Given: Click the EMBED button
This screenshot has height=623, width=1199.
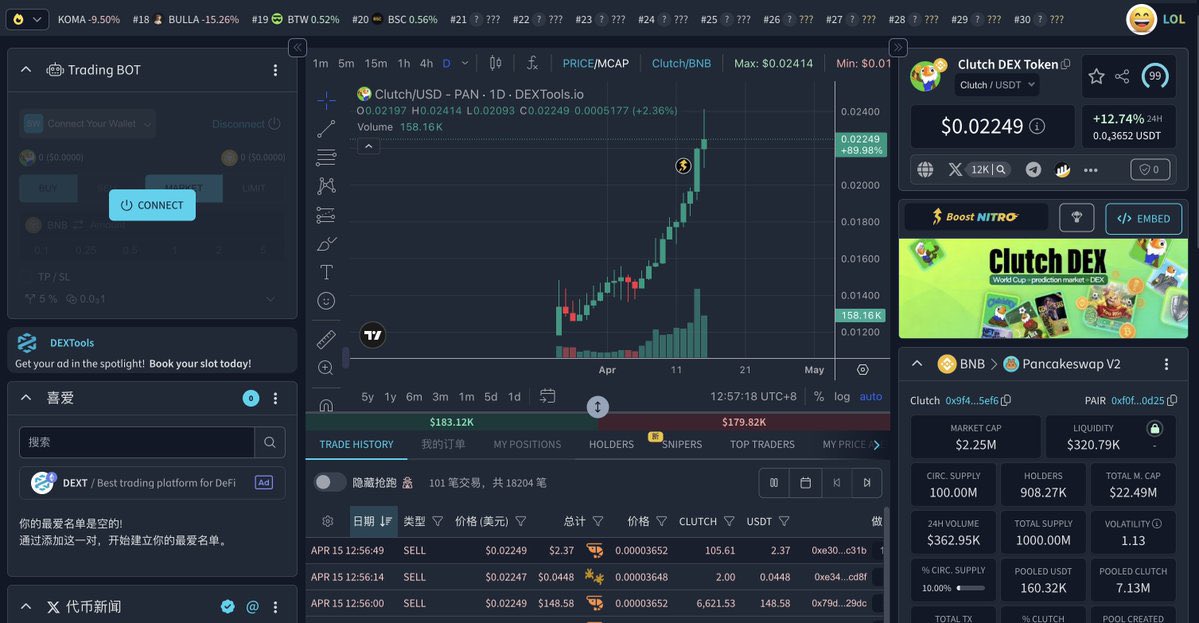Looking at the screenshot, I should (x=1143, y=219).
